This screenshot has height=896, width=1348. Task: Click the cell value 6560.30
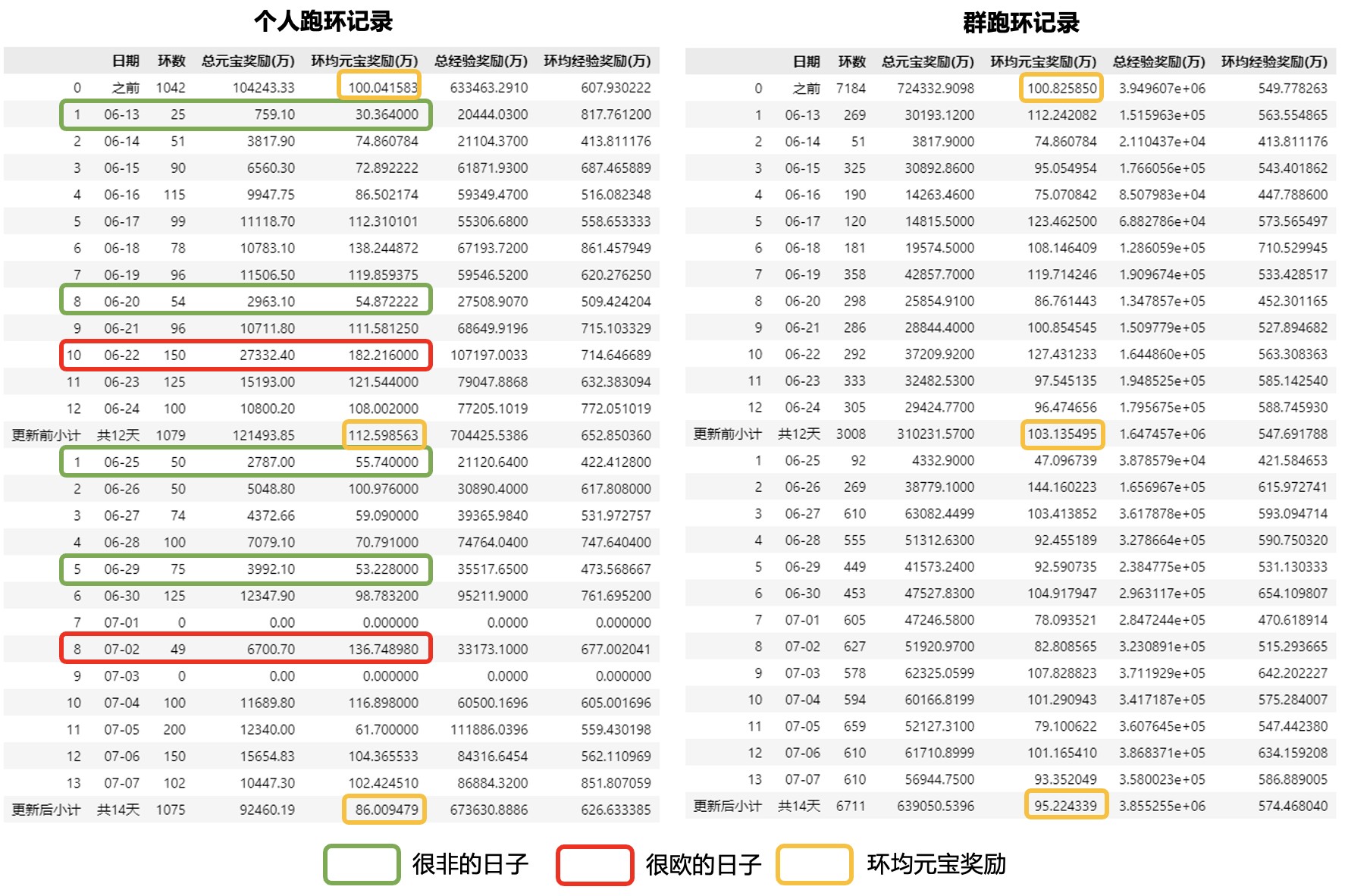[271, 168]
